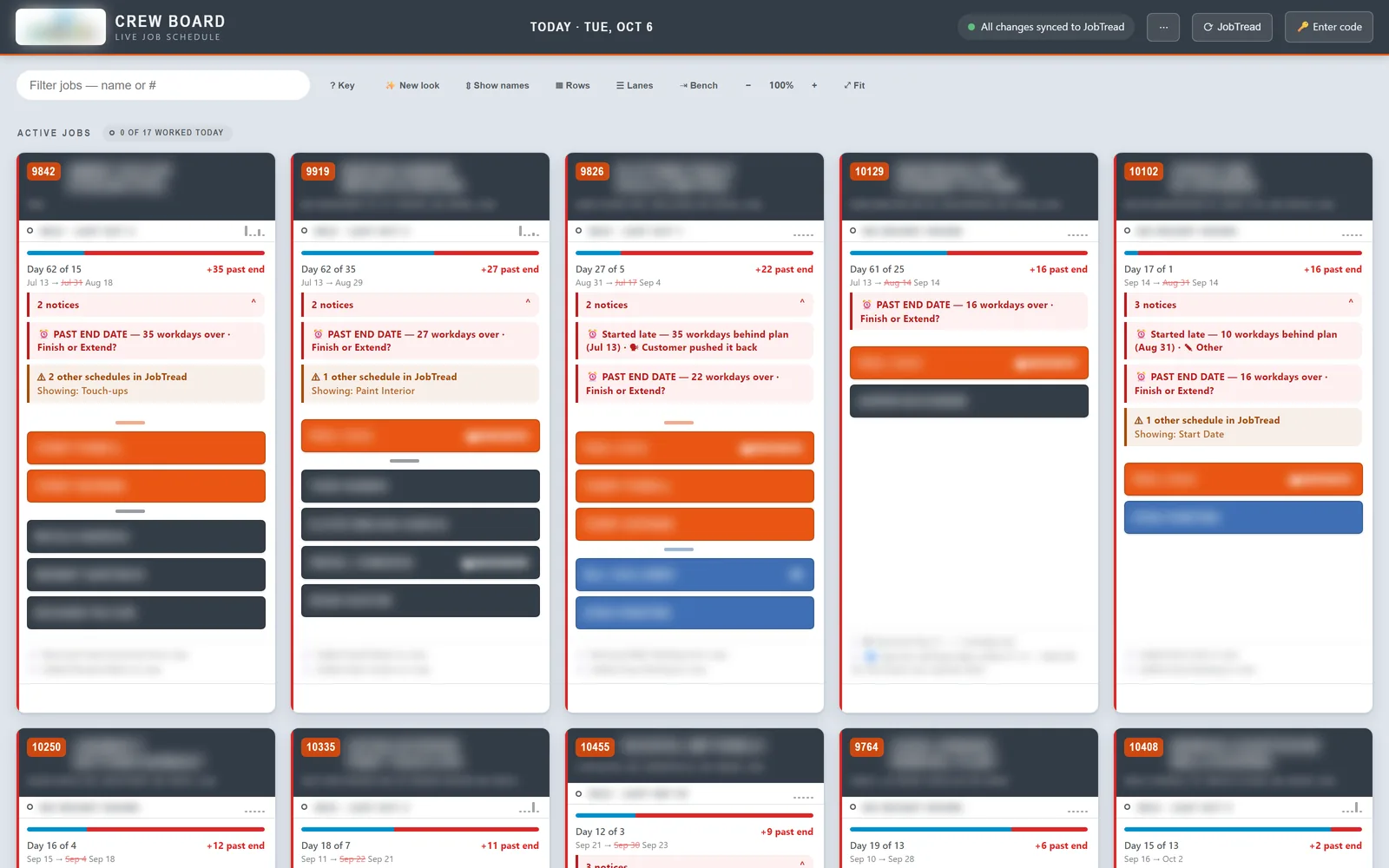Click job 9842 activity sparkline icon
The image size is (1389, 868).
254,231
